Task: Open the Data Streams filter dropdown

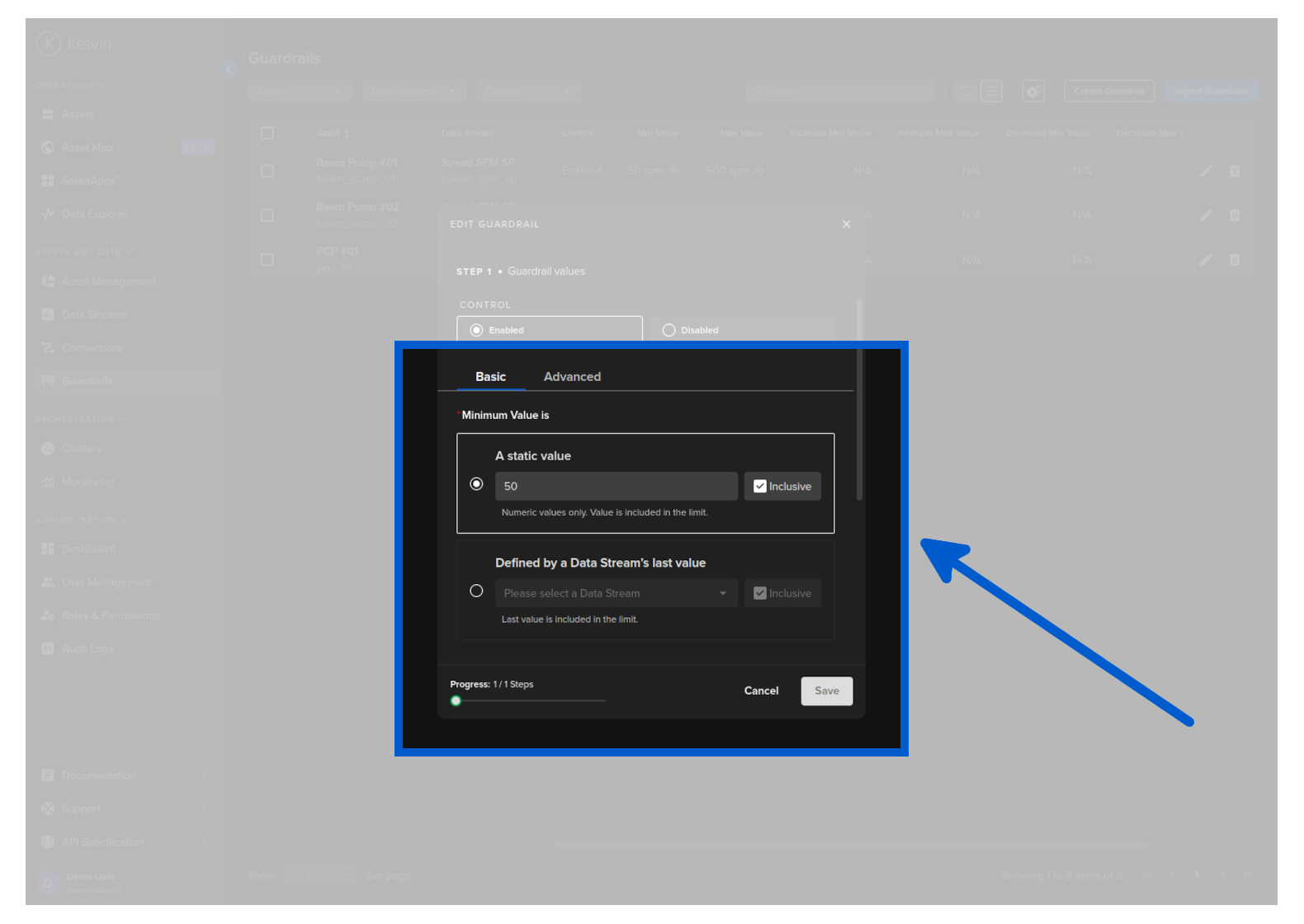Action: point(413,92)
